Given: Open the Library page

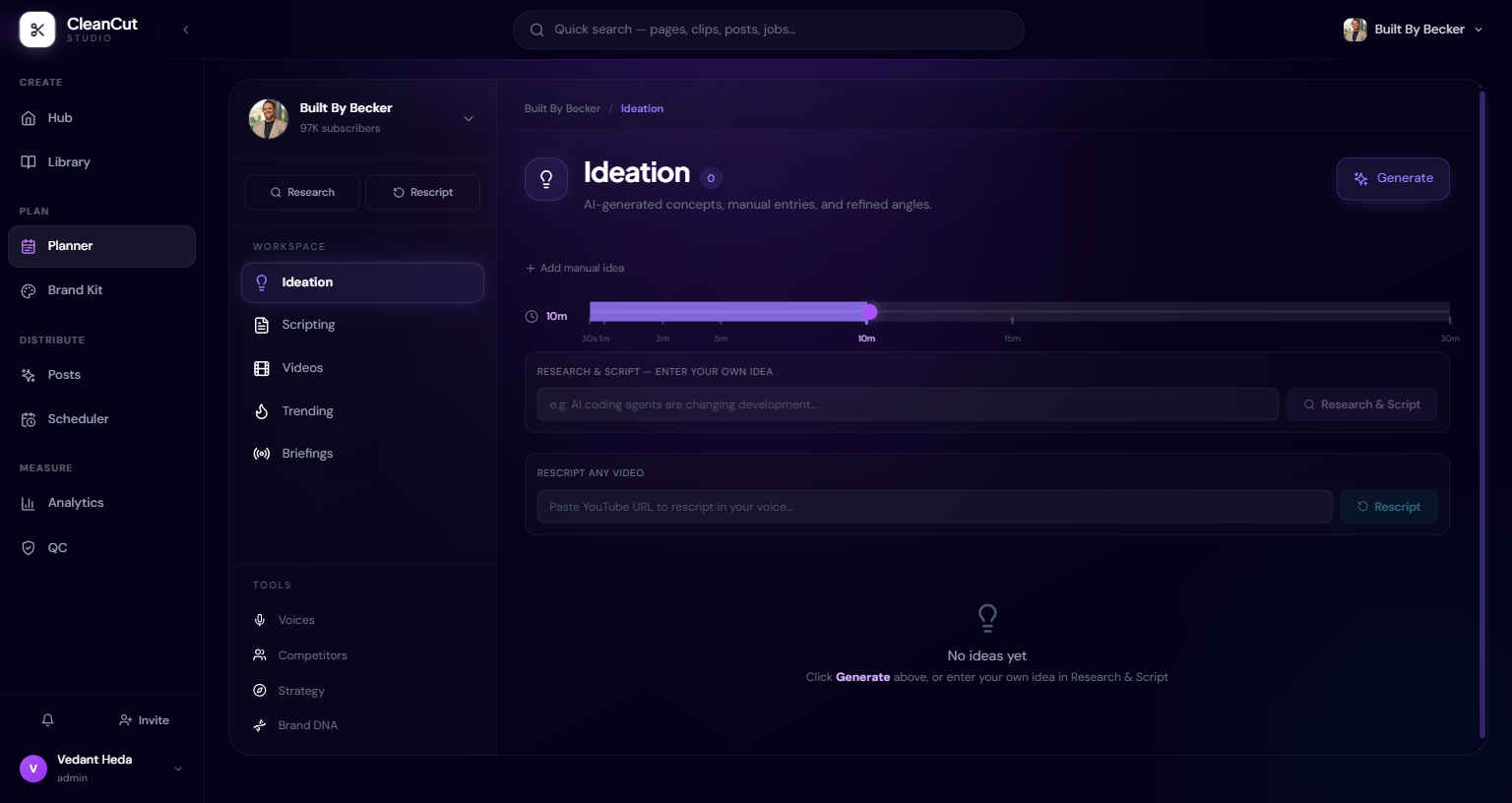Looking at the screenshot, I should (101, 162).
